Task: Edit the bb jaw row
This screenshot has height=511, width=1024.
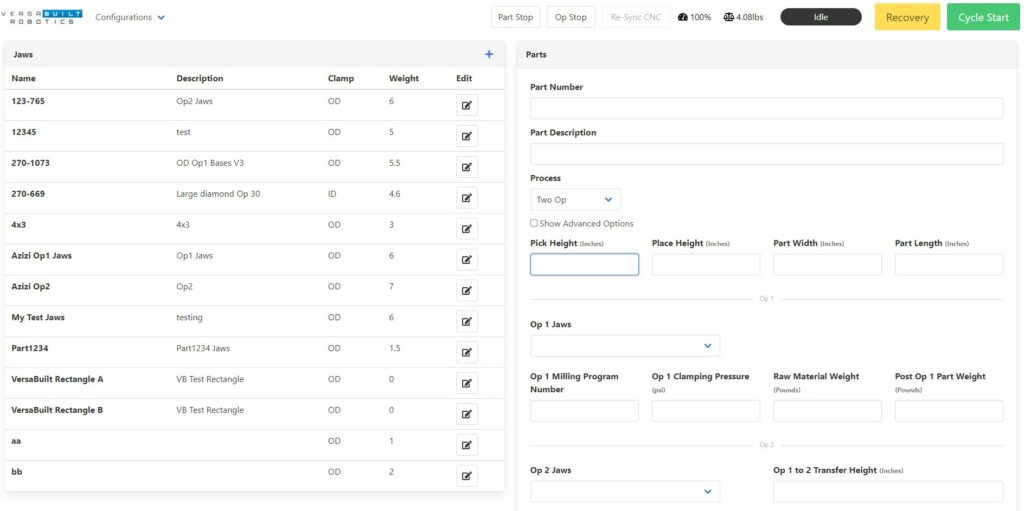Action: 467,476
